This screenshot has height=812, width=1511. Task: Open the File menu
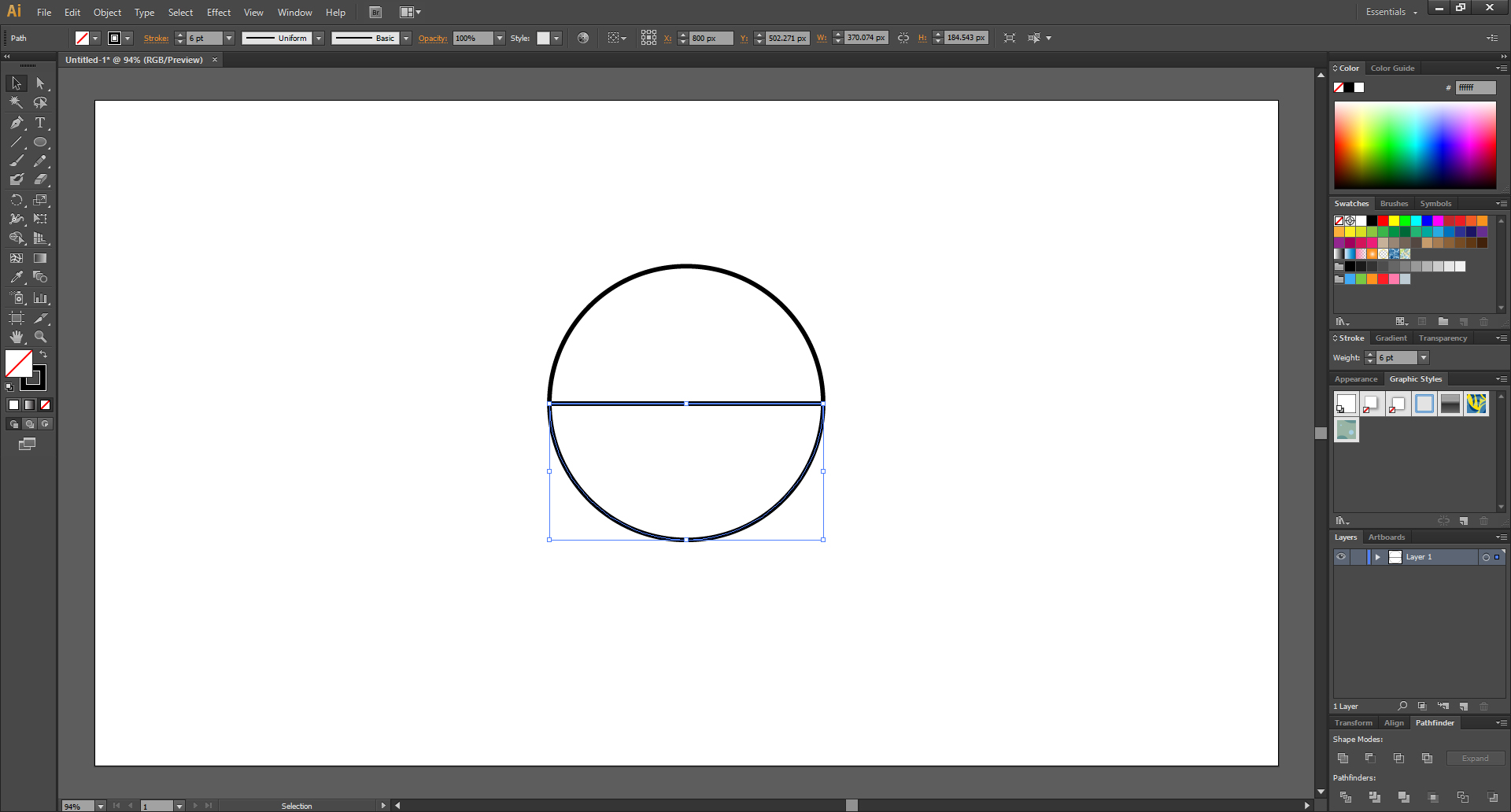(44, 13)
